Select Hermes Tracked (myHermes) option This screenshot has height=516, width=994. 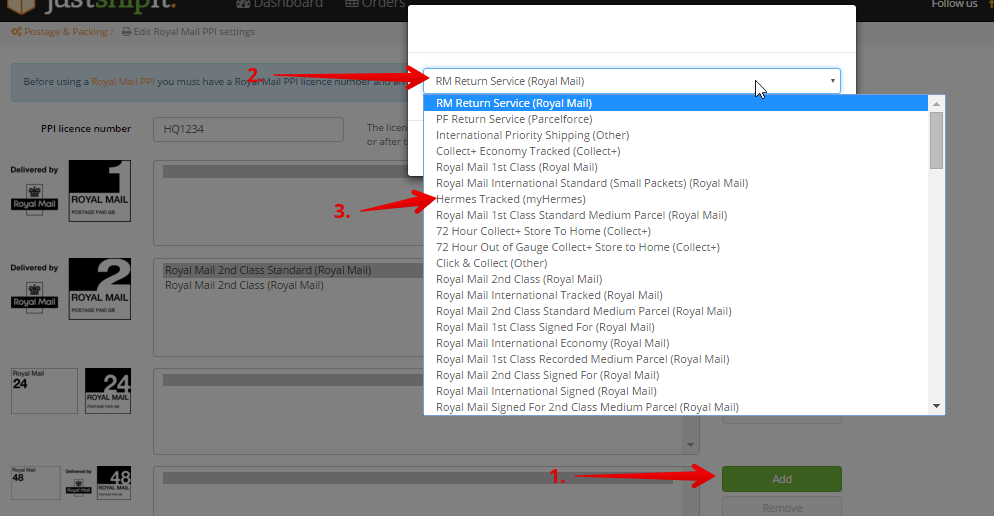click(x=676, y=199)
